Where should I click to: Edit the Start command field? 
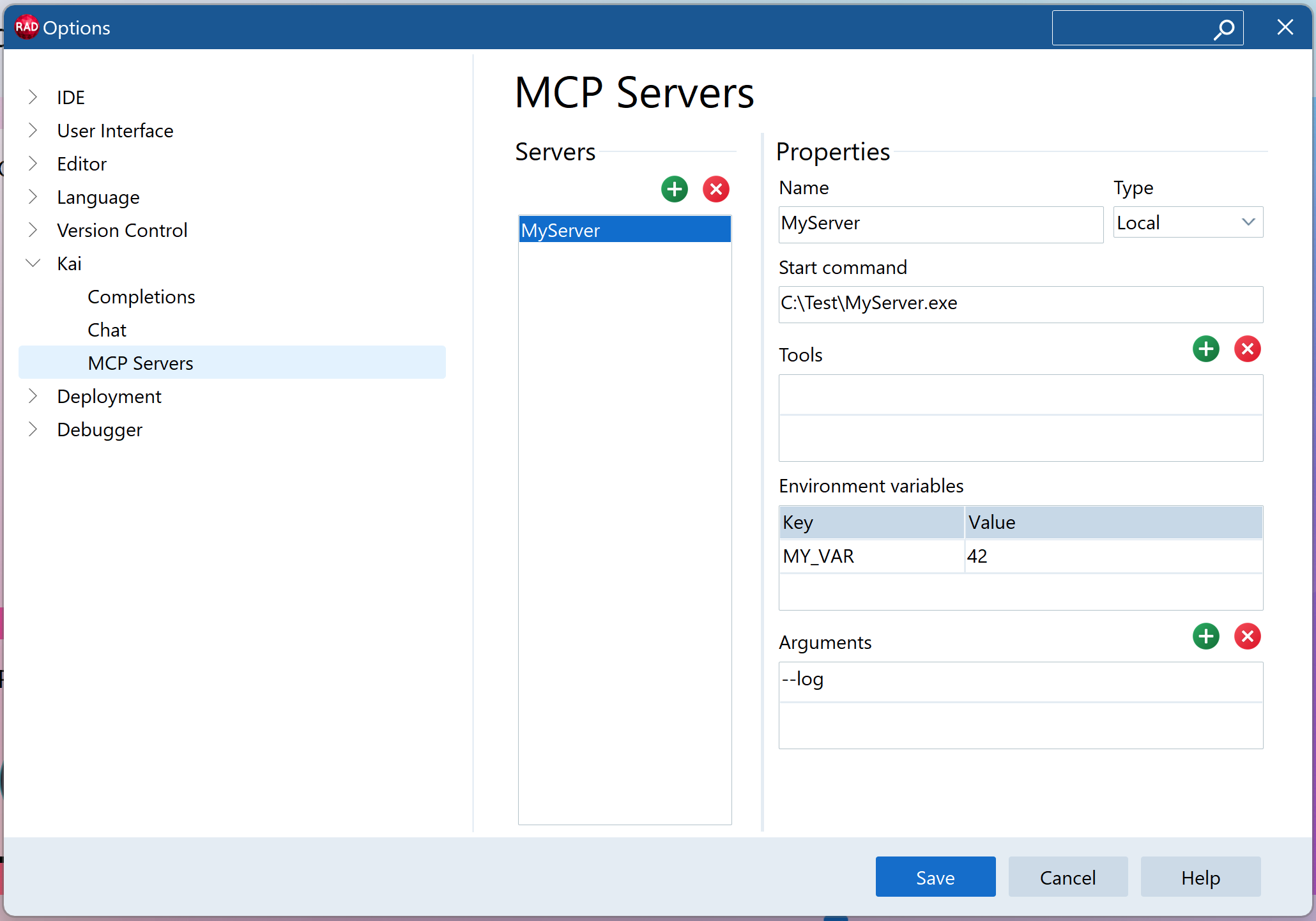[x=1021, y=304]
